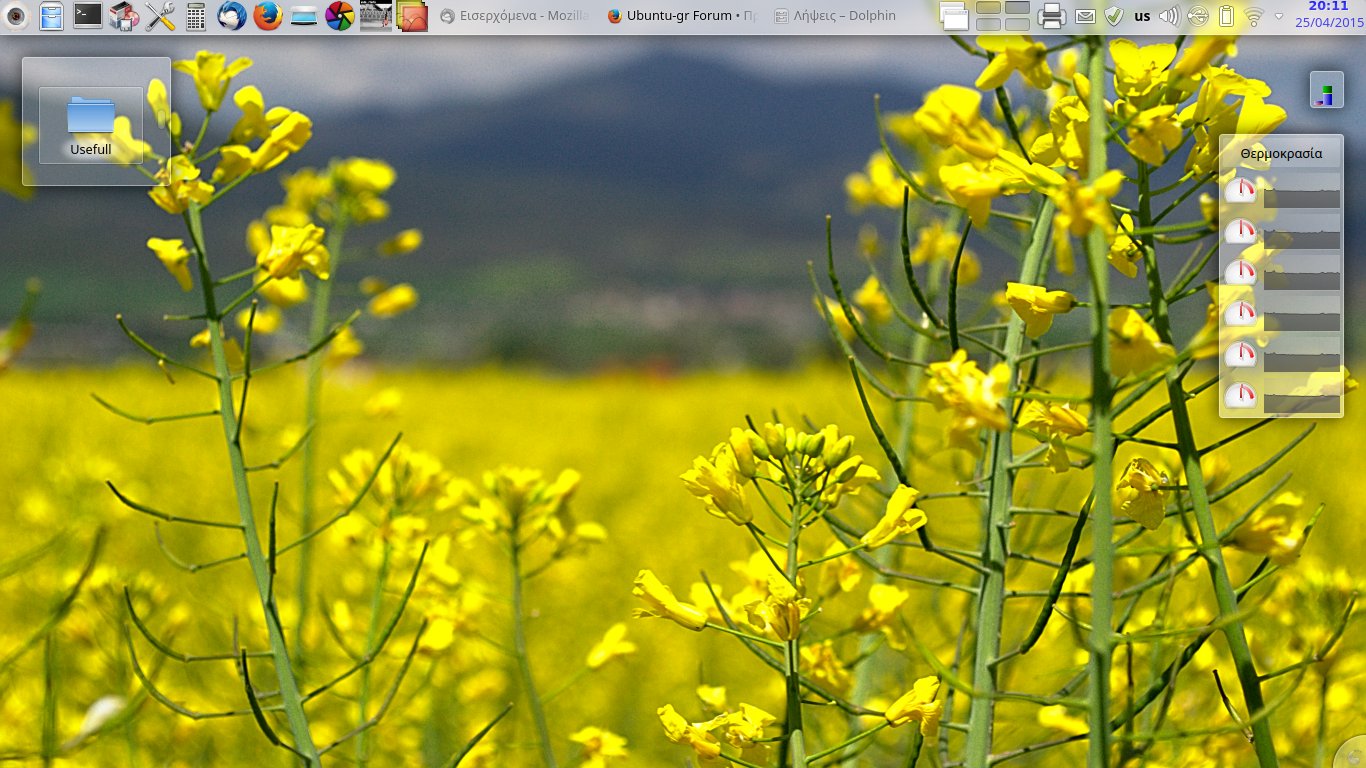The width and height of the screenshot is (1366, 768).
Task: Click the 'us' keyboard layout indicator
Action: (1142, 16)
